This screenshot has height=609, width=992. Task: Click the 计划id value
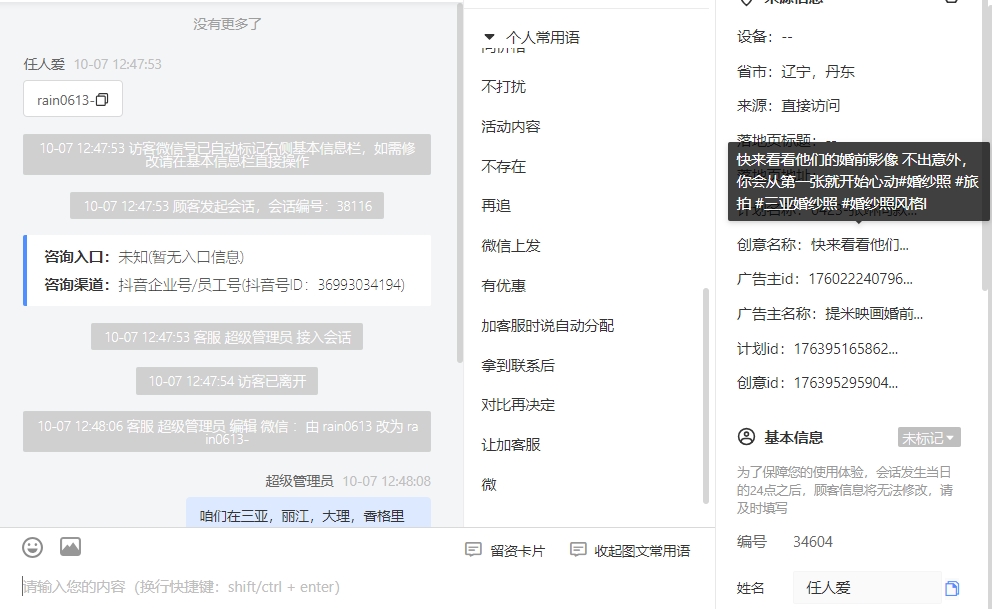[x=846, y=348]
